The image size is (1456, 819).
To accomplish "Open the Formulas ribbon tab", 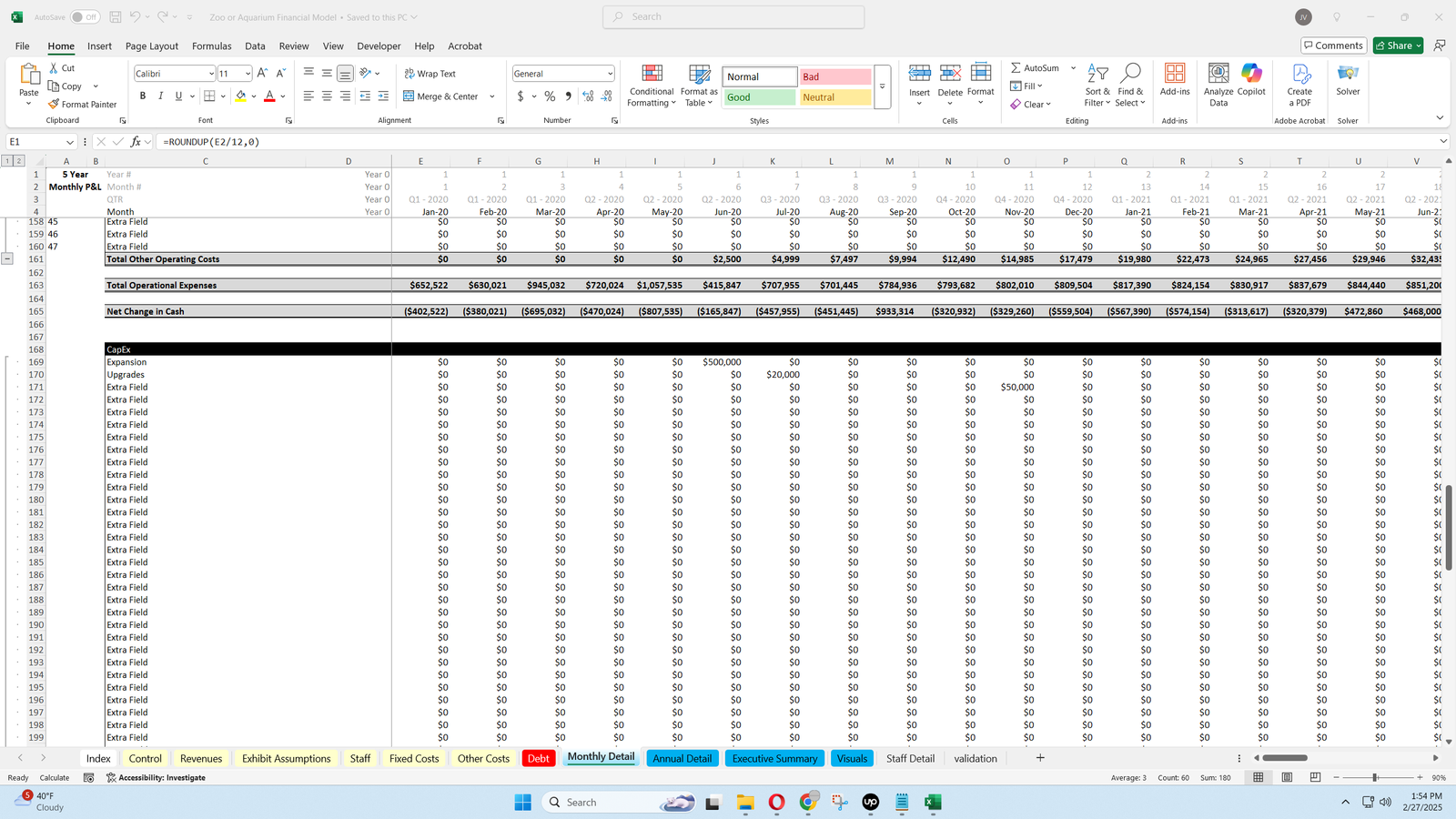I will [211, 46].
